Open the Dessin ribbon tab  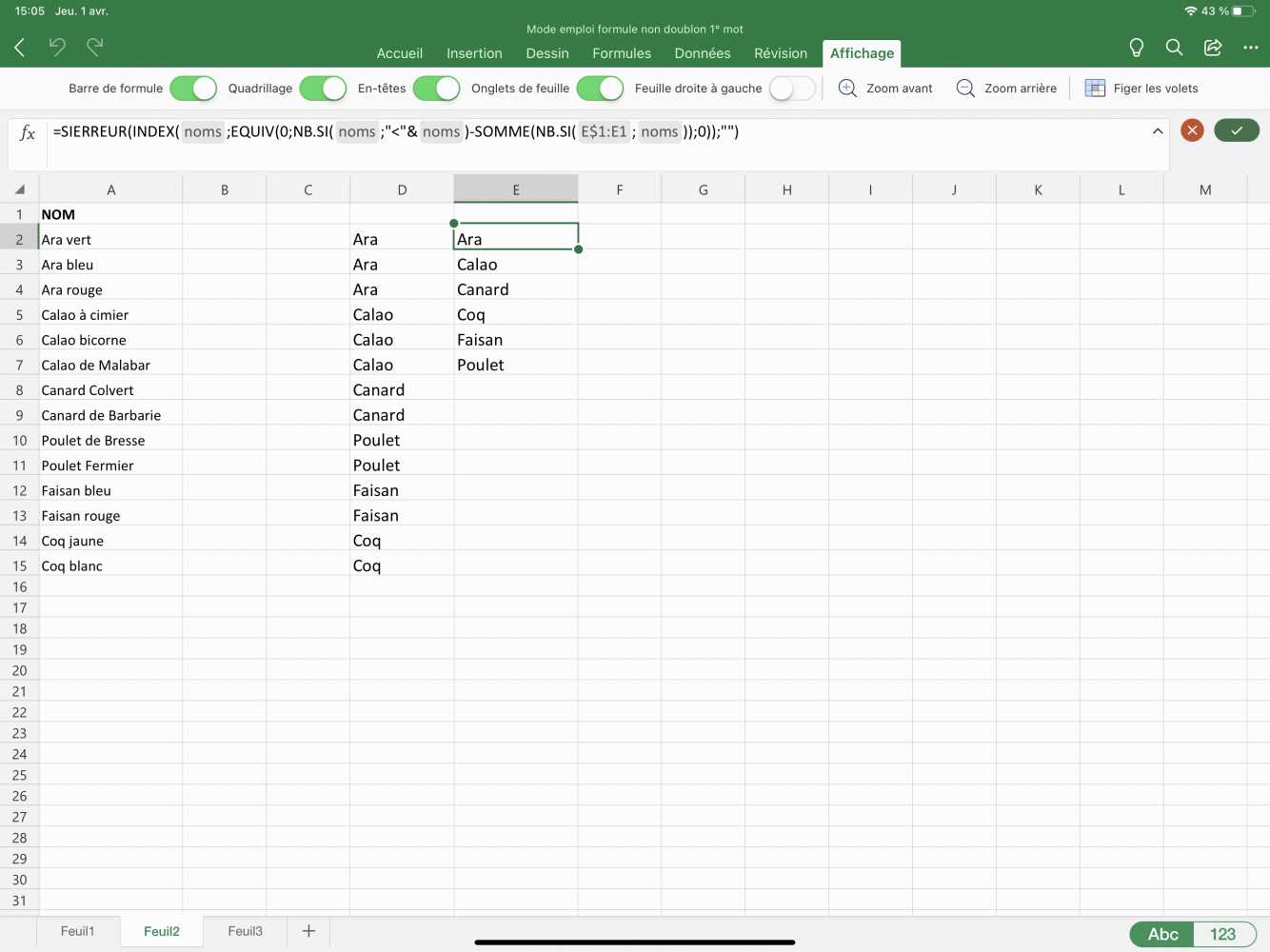click(x=547, y=53)
